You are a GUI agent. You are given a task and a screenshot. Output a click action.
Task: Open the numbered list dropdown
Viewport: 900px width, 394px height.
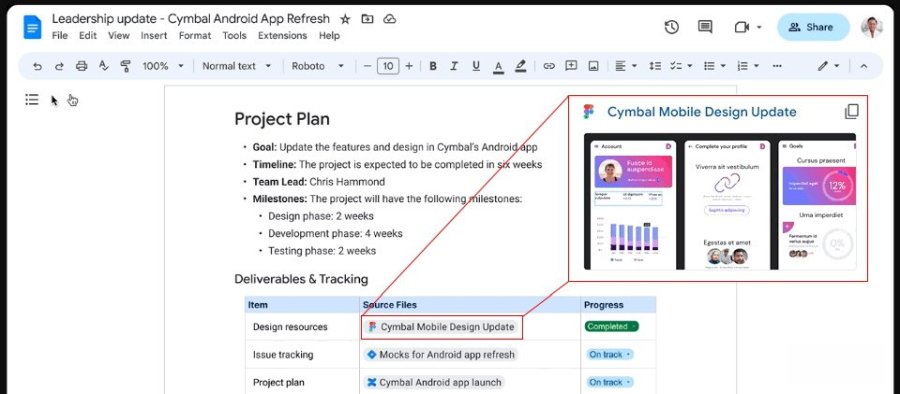[748, 66]
